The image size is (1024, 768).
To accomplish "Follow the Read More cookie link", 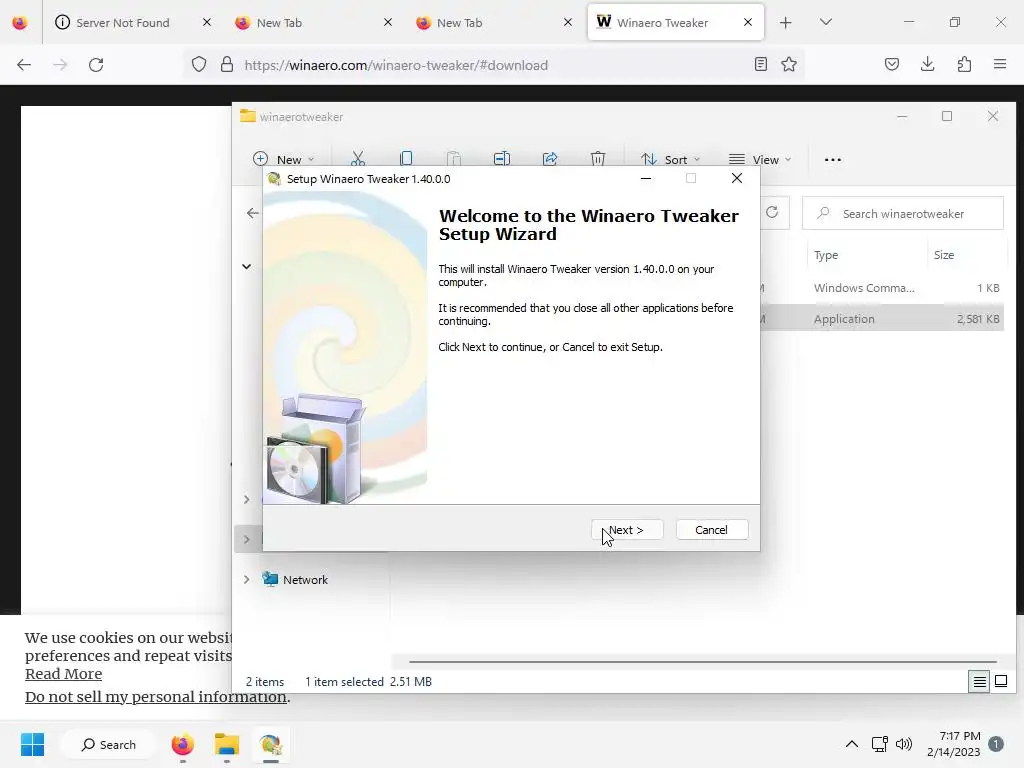I will coord(63,674).
